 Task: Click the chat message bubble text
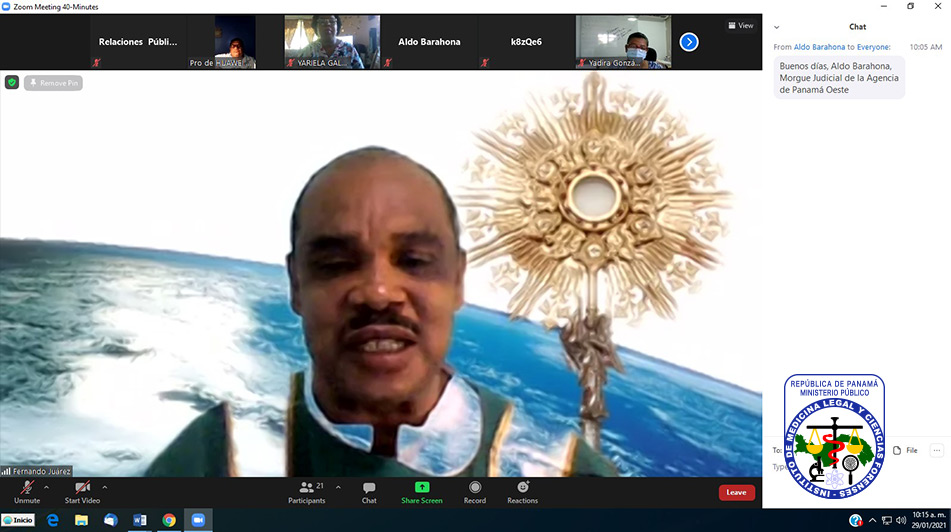[x=839, y=78]
